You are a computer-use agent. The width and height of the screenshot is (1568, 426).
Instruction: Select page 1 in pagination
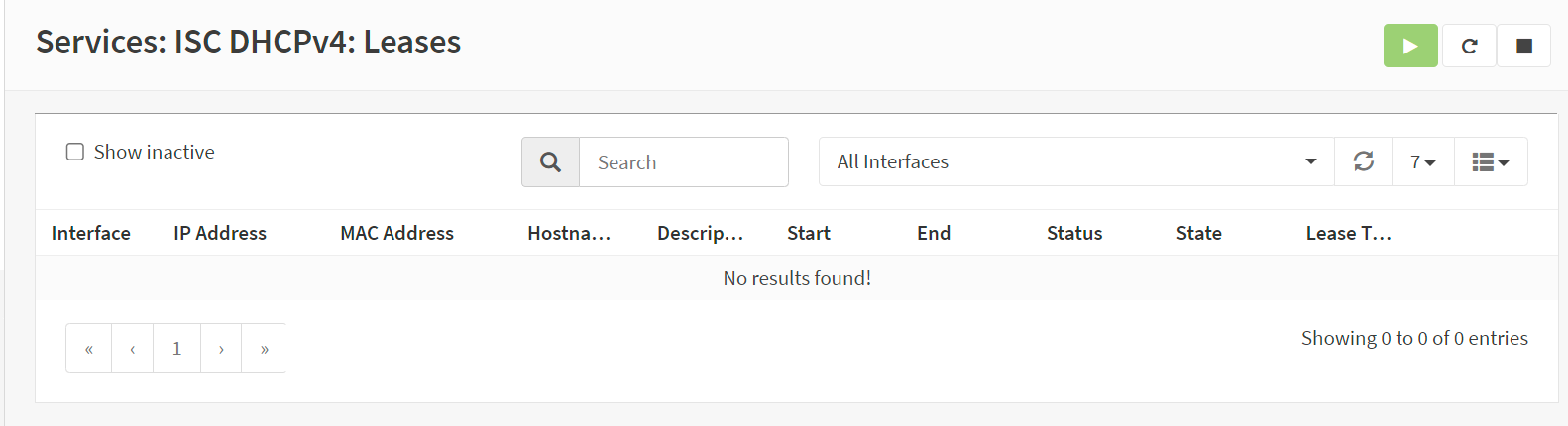176,348
